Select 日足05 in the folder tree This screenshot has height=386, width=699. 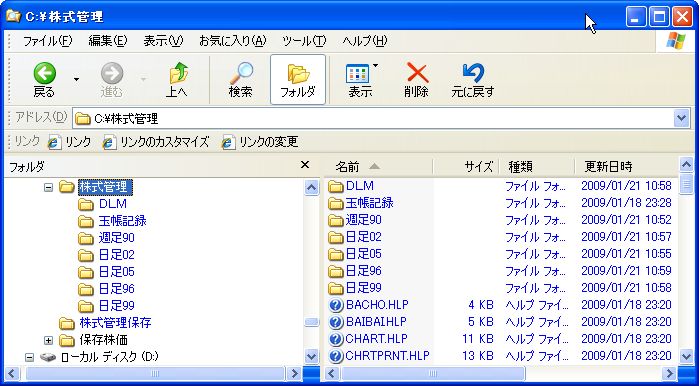pyautogui.click(x=116, y=272)
